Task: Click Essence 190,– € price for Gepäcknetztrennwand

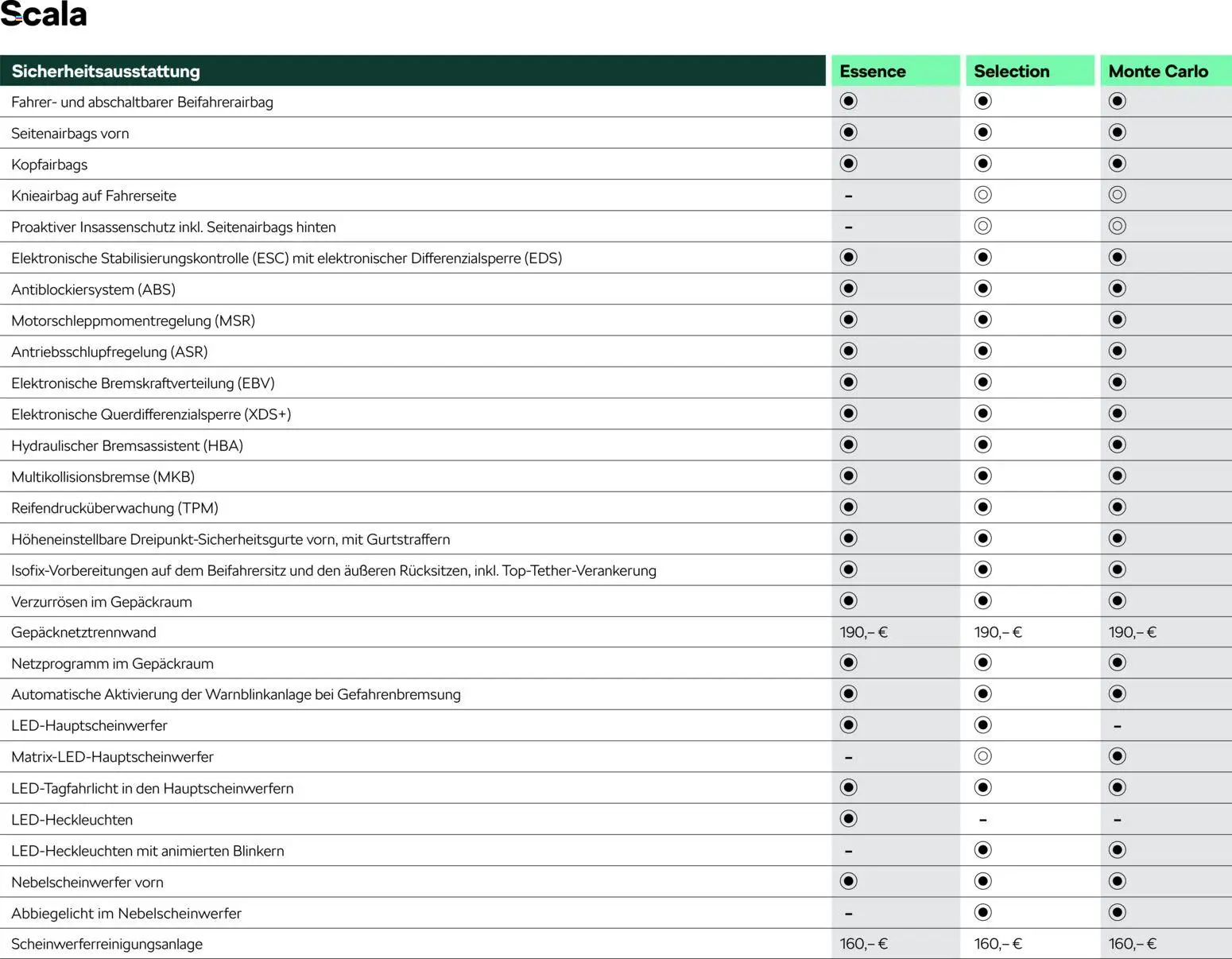Action: (x=863, y=632)
